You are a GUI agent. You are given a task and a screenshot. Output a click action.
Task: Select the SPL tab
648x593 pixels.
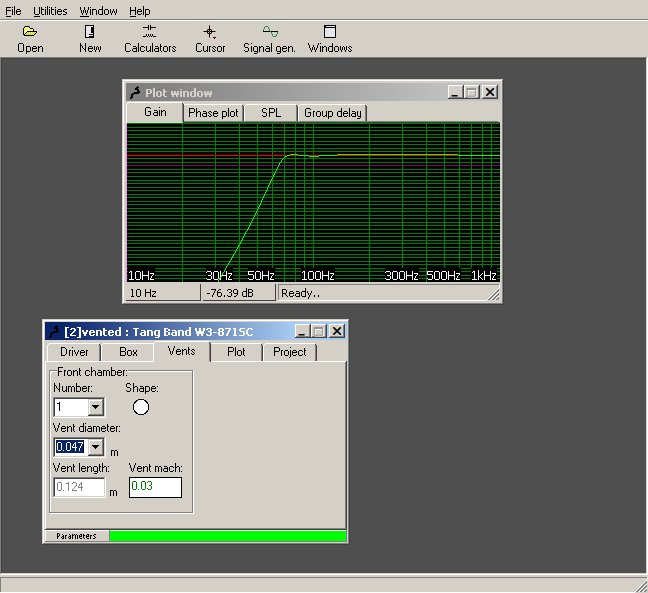[x=271, y=113]
